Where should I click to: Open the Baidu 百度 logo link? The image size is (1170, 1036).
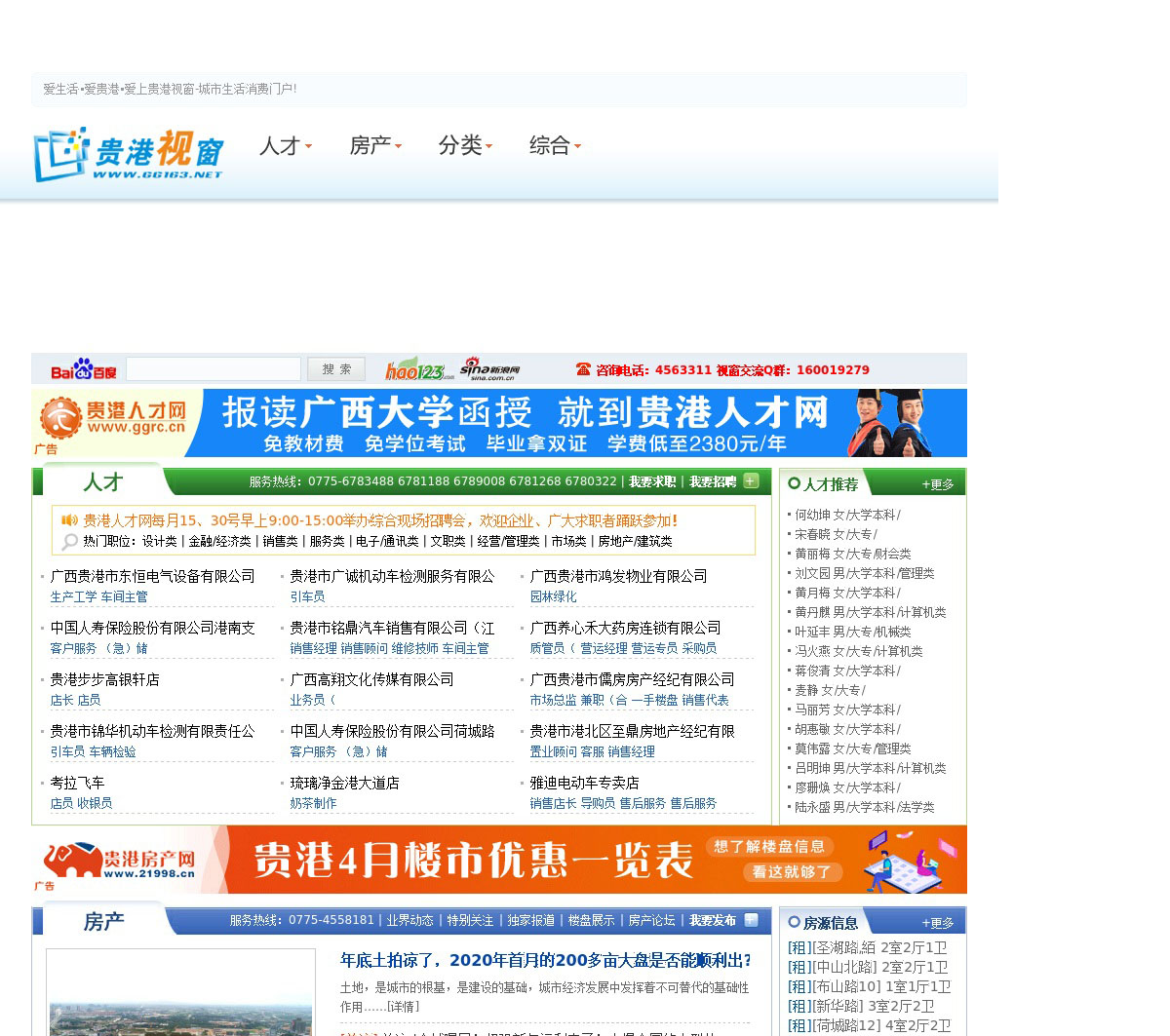coord(84,369)
